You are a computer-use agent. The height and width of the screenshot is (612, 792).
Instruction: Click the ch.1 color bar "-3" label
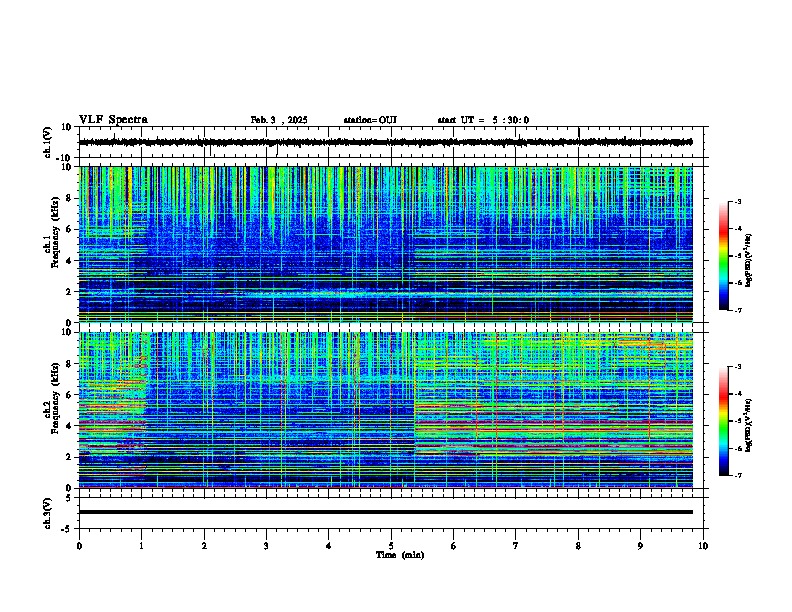738,202
